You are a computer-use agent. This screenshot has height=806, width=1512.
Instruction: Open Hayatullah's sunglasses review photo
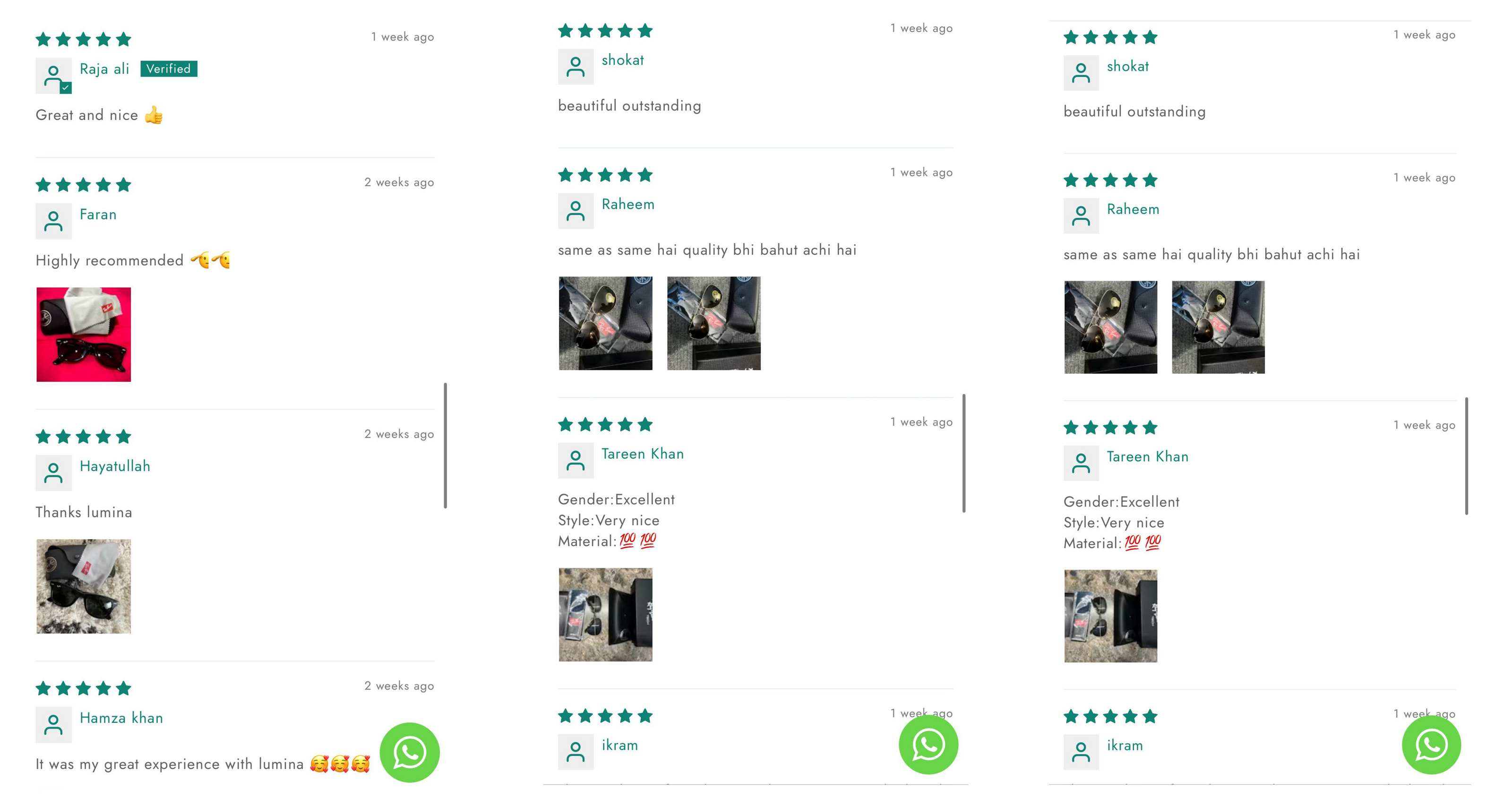click(x=83, y=586)
